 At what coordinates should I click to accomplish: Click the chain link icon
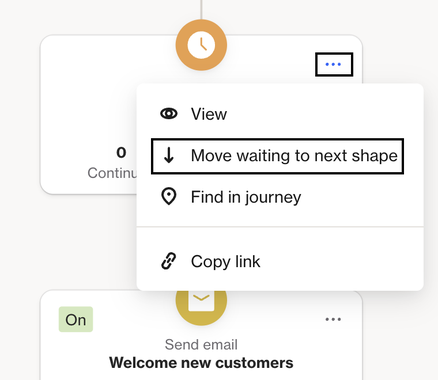pyautogui.click(x=169, y=261)
